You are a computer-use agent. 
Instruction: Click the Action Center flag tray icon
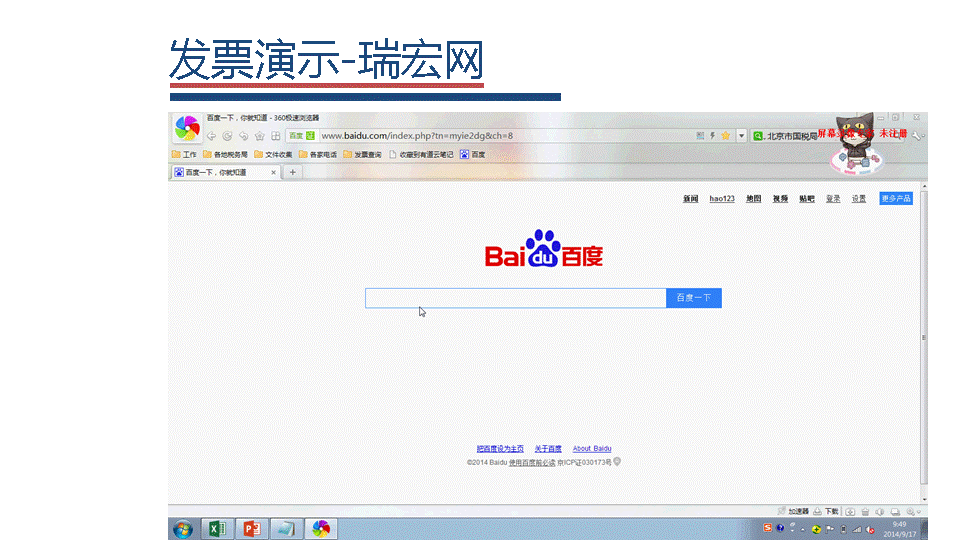[x=830, y=530]
